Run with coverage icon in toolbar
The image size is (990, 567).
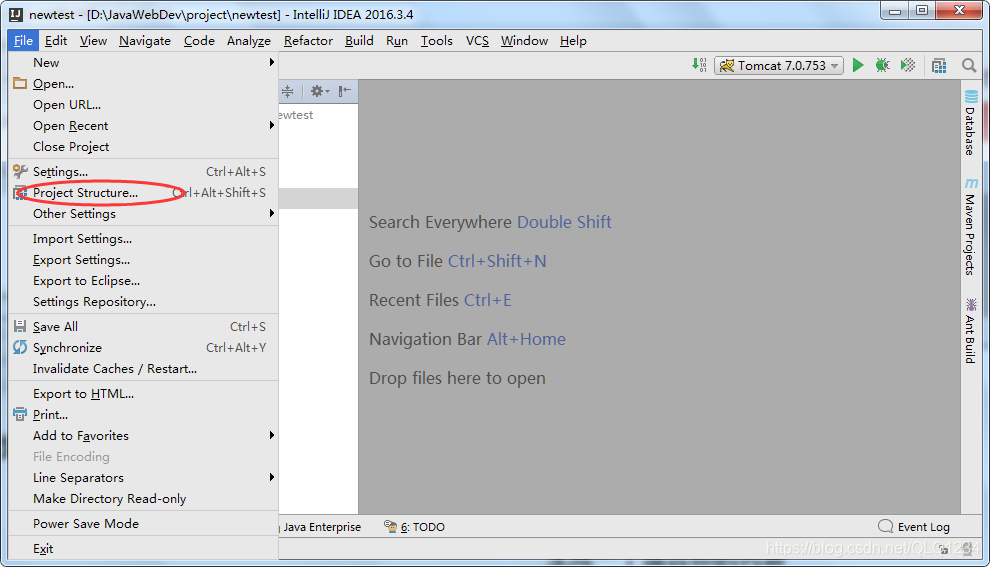point(908,65)
